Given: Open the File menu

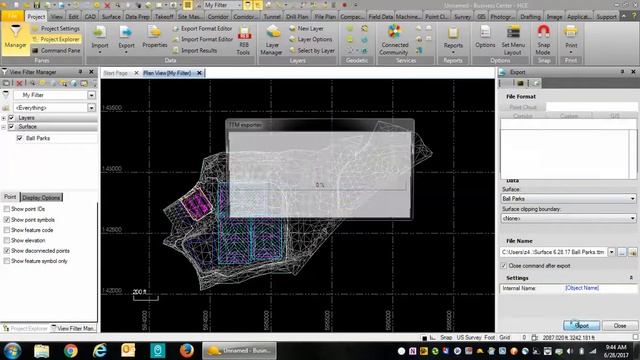Looking at the screenshot, I should point(13,16).
